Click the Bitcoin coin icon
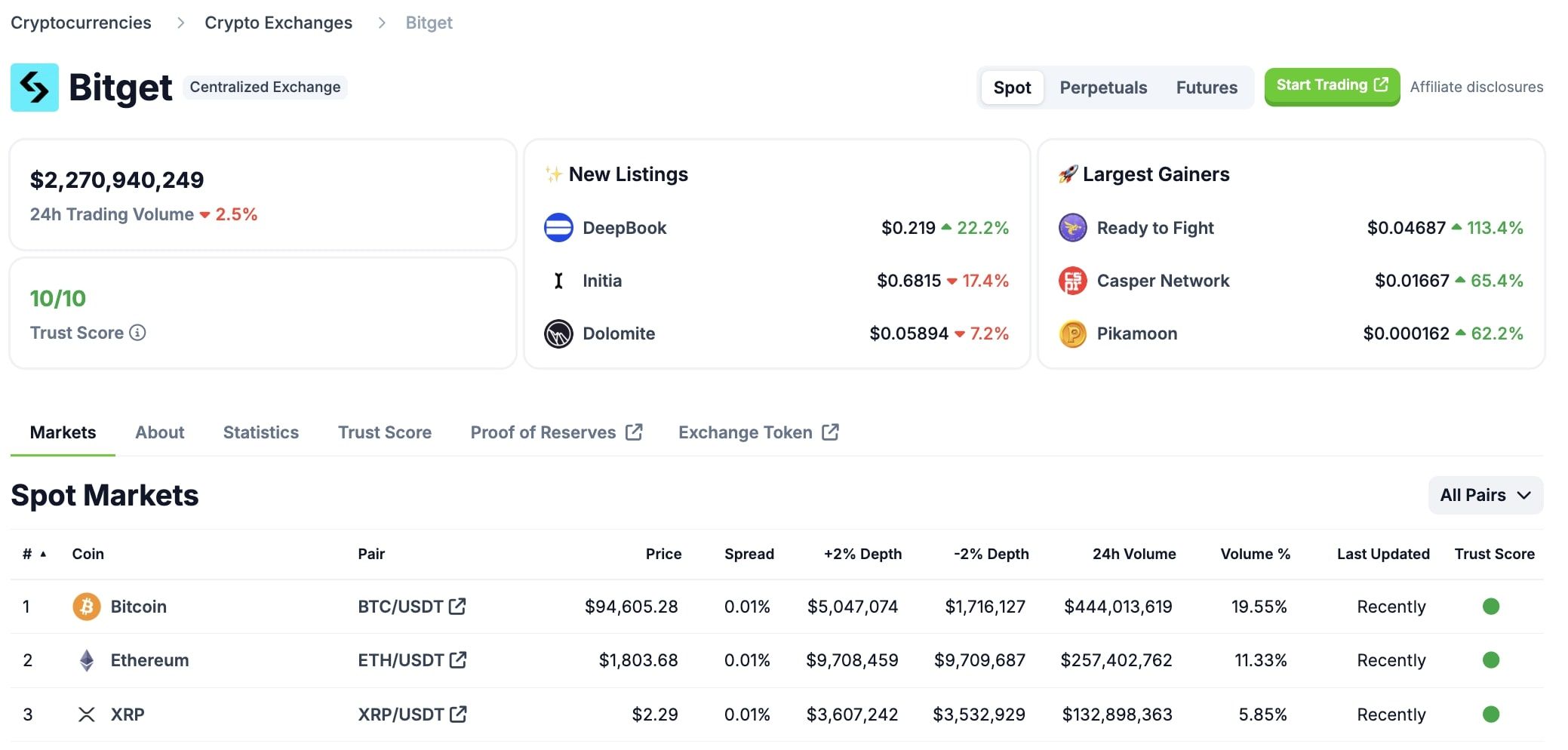Viewport: 1568px width, 750px height. click(87, 607)
